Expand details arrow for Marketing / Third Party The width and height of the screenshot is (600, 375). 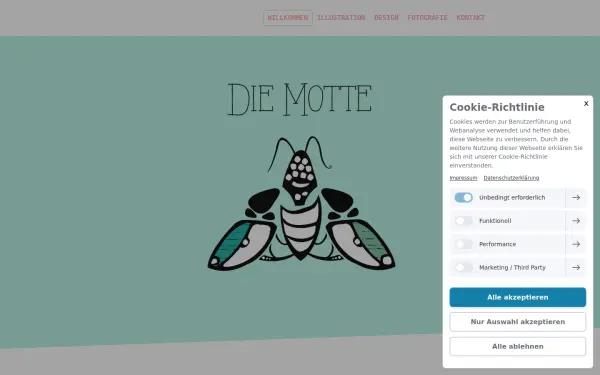[x=576, y=267]
